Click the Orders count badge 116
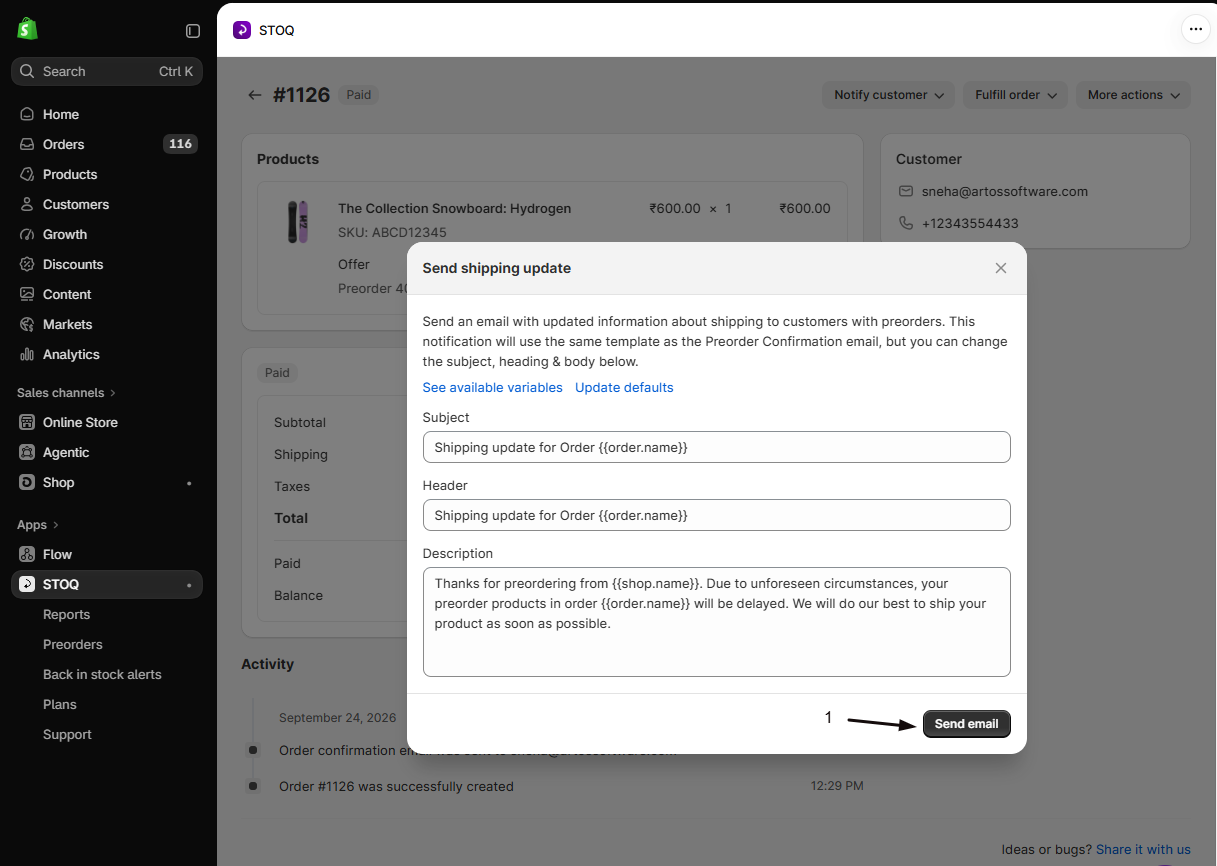This screenshot has width=1217, height=866. click(180, 144)
